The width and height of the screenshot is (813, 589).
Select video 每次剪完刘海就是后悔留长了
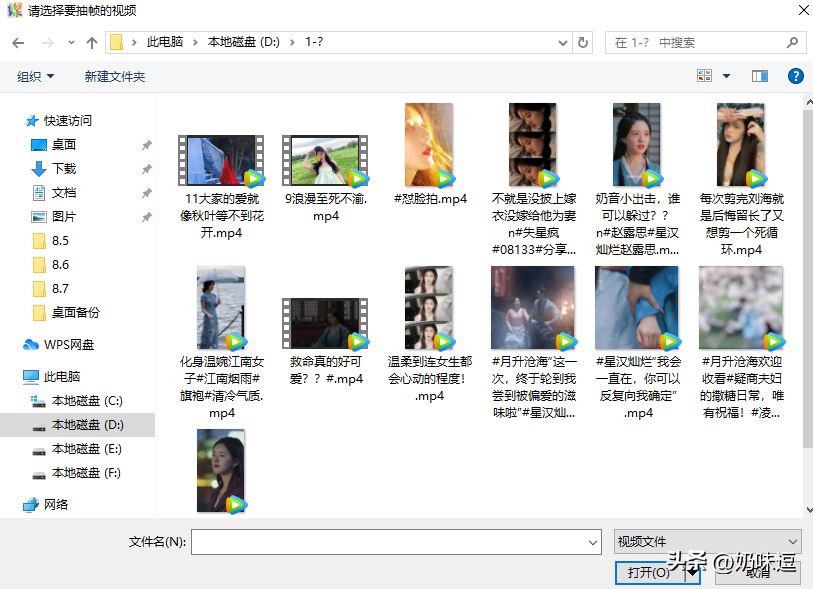(741, 179)
